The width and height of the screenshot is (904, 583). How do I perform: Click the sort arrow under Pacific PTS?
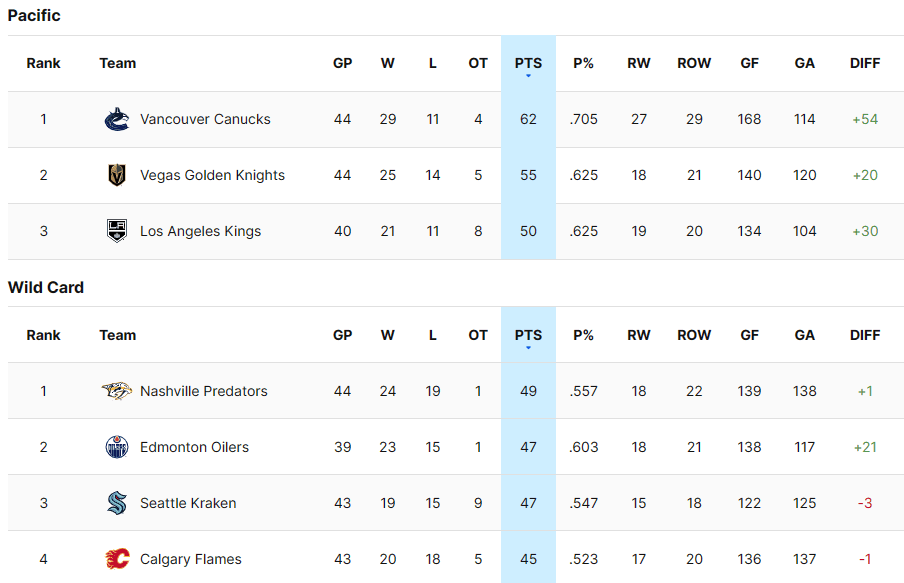[528, 76]
